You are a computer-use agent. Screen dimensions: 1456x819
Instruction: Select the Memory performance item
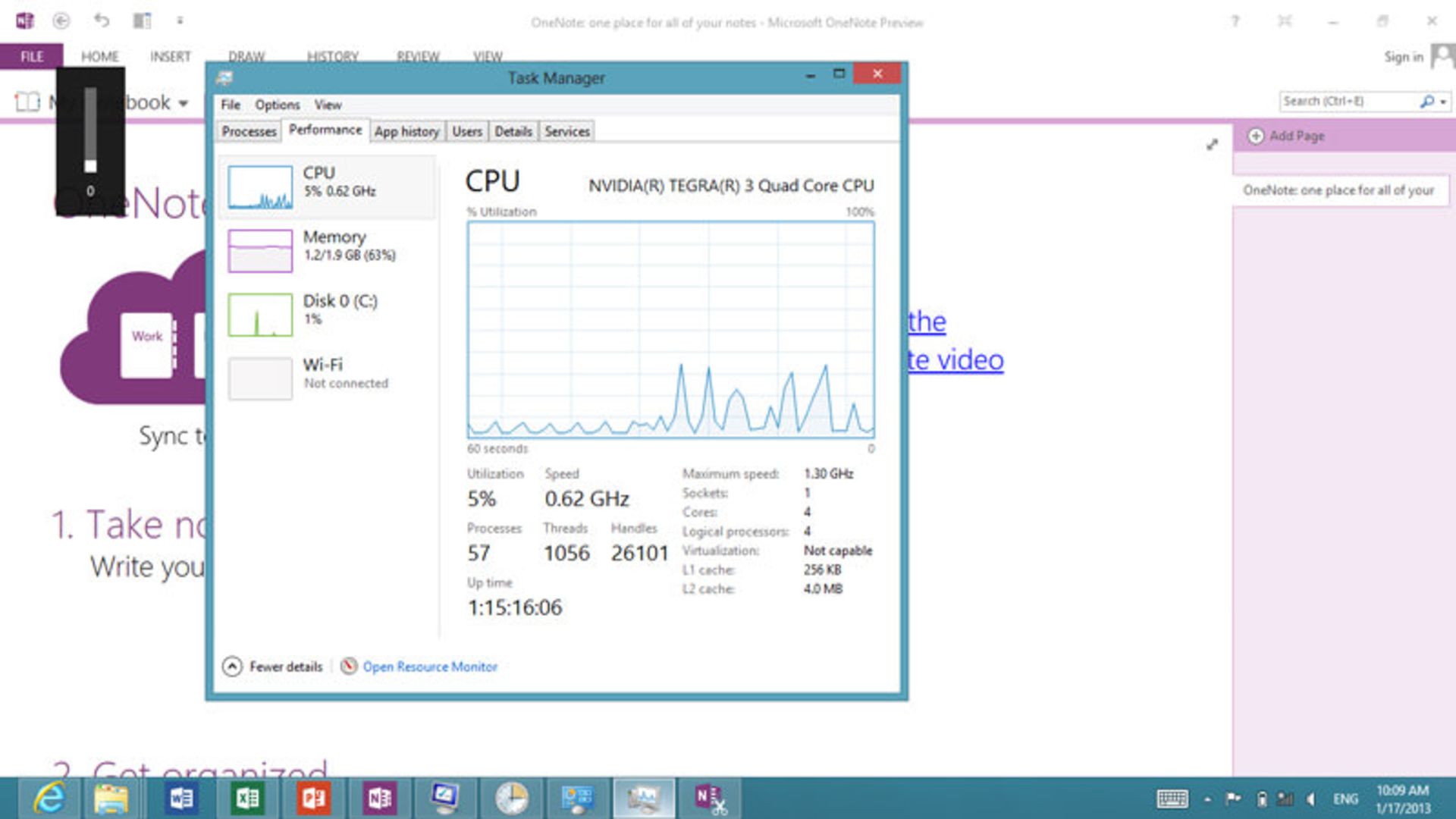[328, 251]
